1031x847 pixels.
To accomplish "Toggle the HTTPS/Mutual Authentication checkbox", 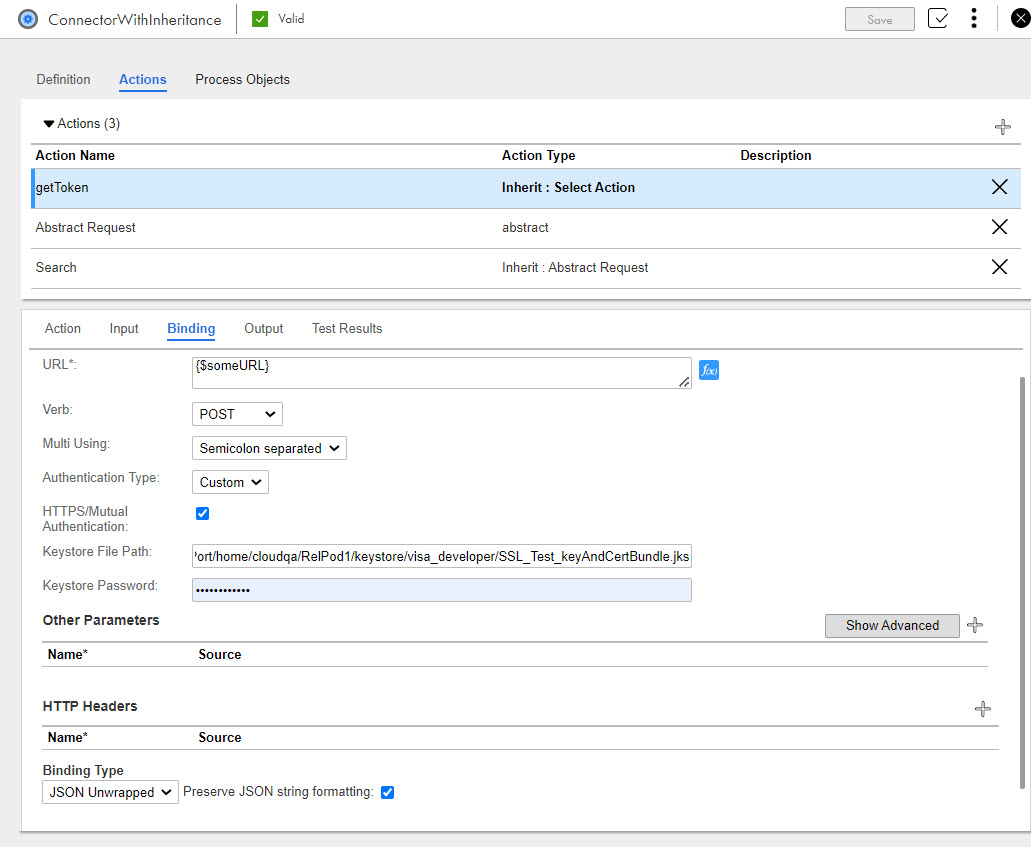I will click(x=203, y=514).
